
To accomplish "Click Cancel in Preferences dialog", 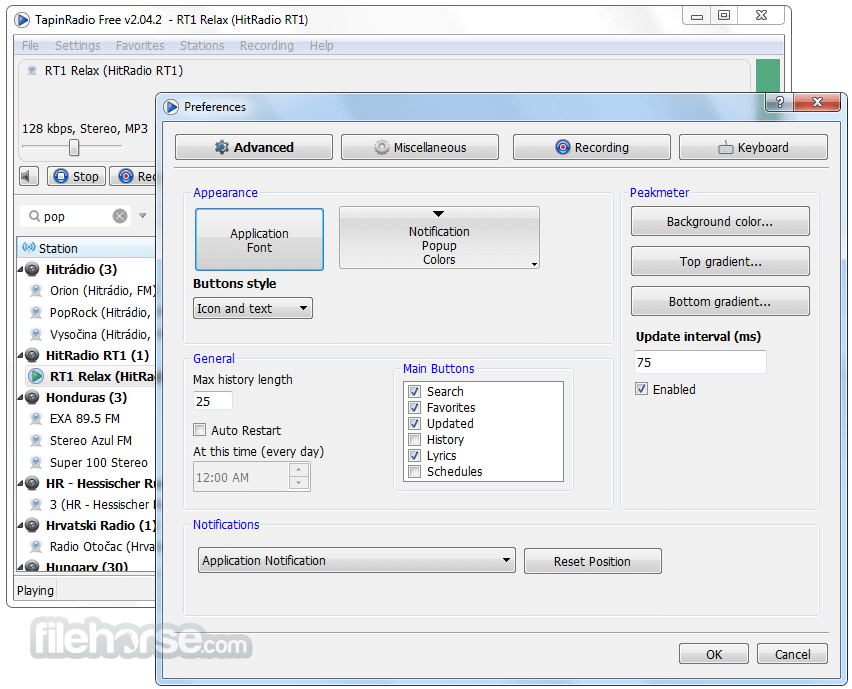I will pos(792,654).
